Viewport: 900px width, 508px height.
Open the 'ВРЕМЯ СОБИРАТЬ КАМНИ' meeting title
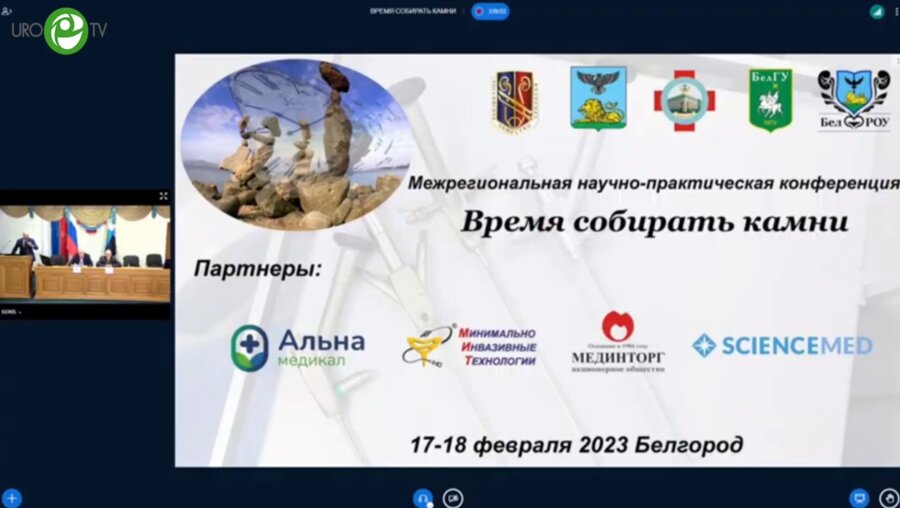pyautogui.click(x=413, y=11)
